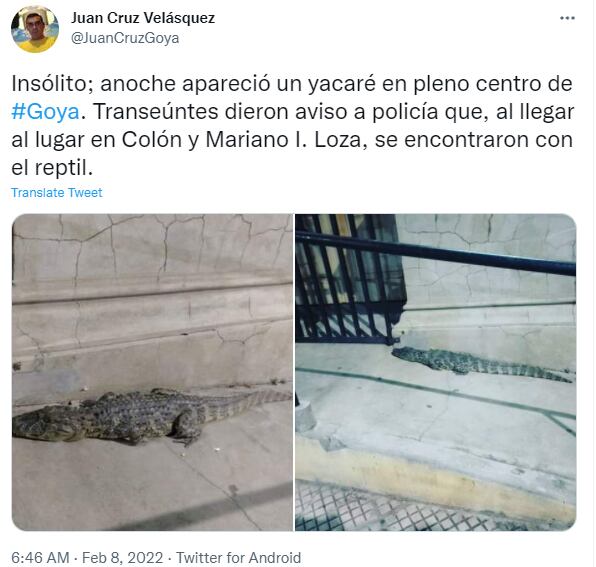The width and height of the screenshot is (596, 567).
Task: Click the words 'el reptil.' in the tweet
Action: (52, 168)
